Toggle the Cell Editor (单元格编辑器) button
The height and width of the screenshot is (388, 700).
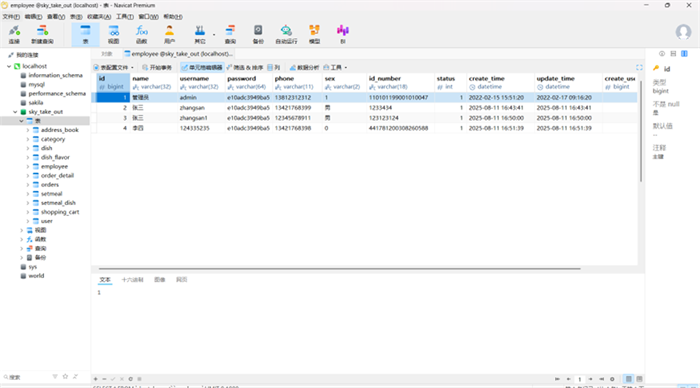(x=202, y=67)
